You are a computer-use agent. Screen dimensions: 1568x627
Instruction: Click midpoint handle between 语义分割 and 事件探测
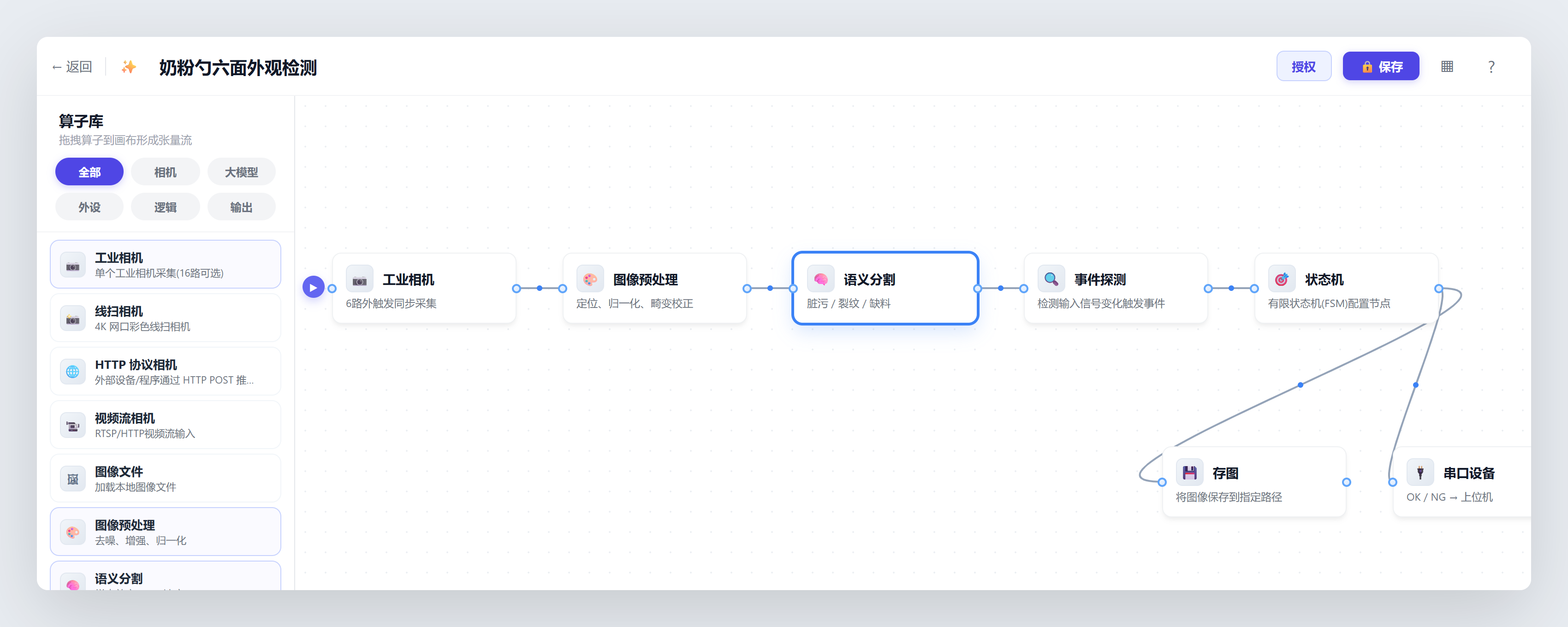point(1001,289)
